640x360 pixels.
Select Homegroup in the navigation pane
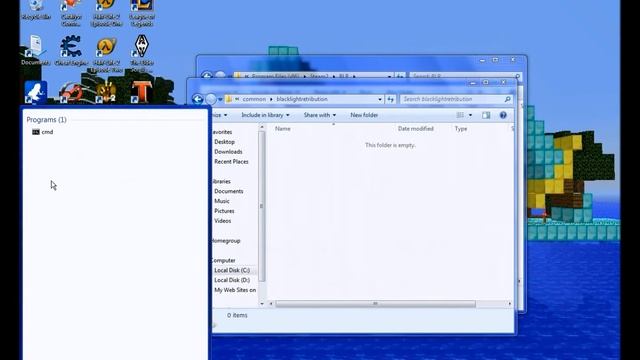(227, 241)
